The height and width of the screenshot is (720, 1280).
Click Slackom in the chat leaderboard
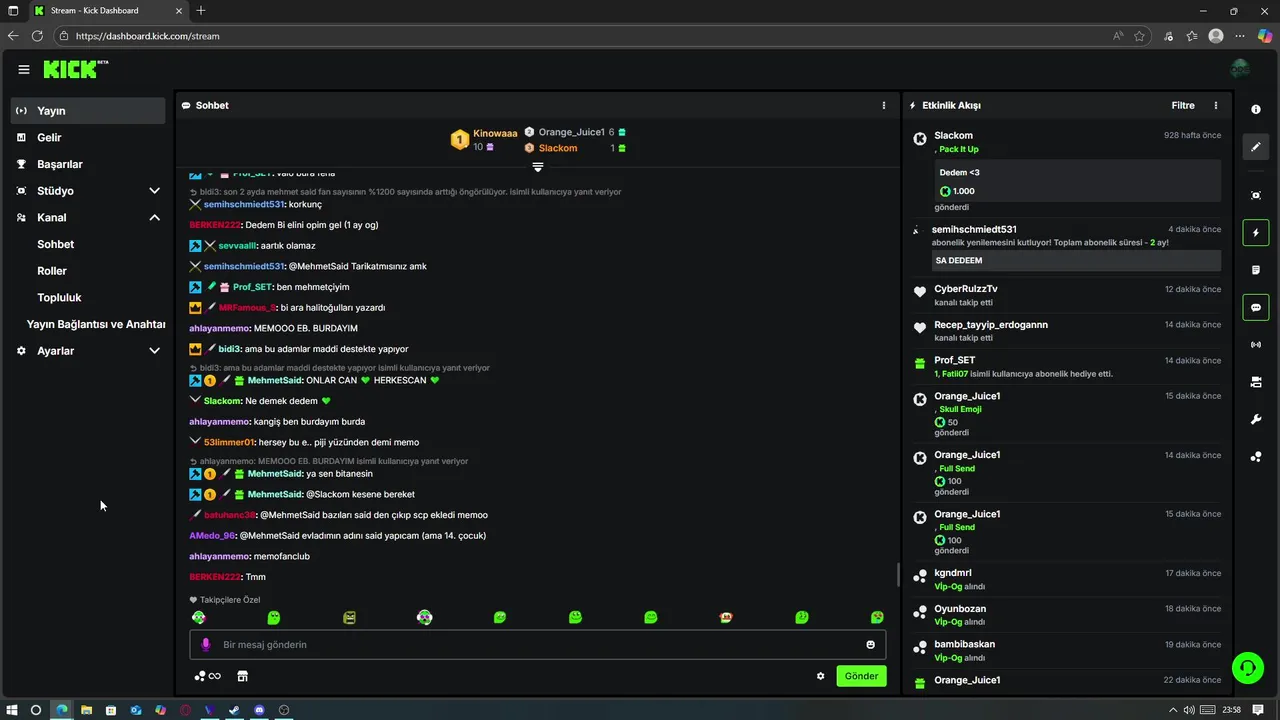558,148
